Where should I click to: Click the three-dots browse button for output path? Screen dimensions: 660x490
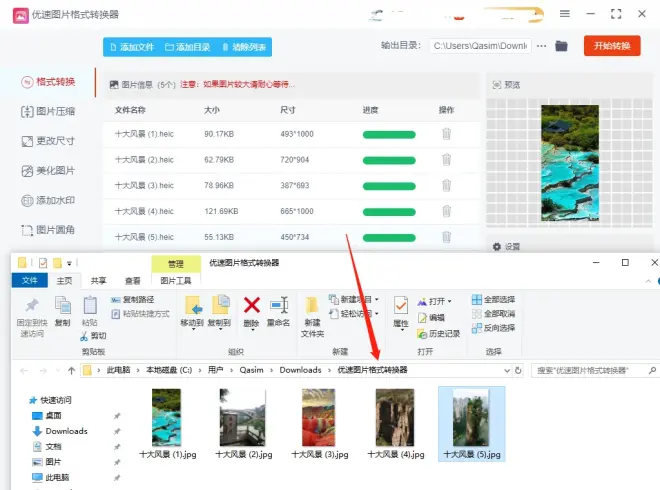point(542,46)
